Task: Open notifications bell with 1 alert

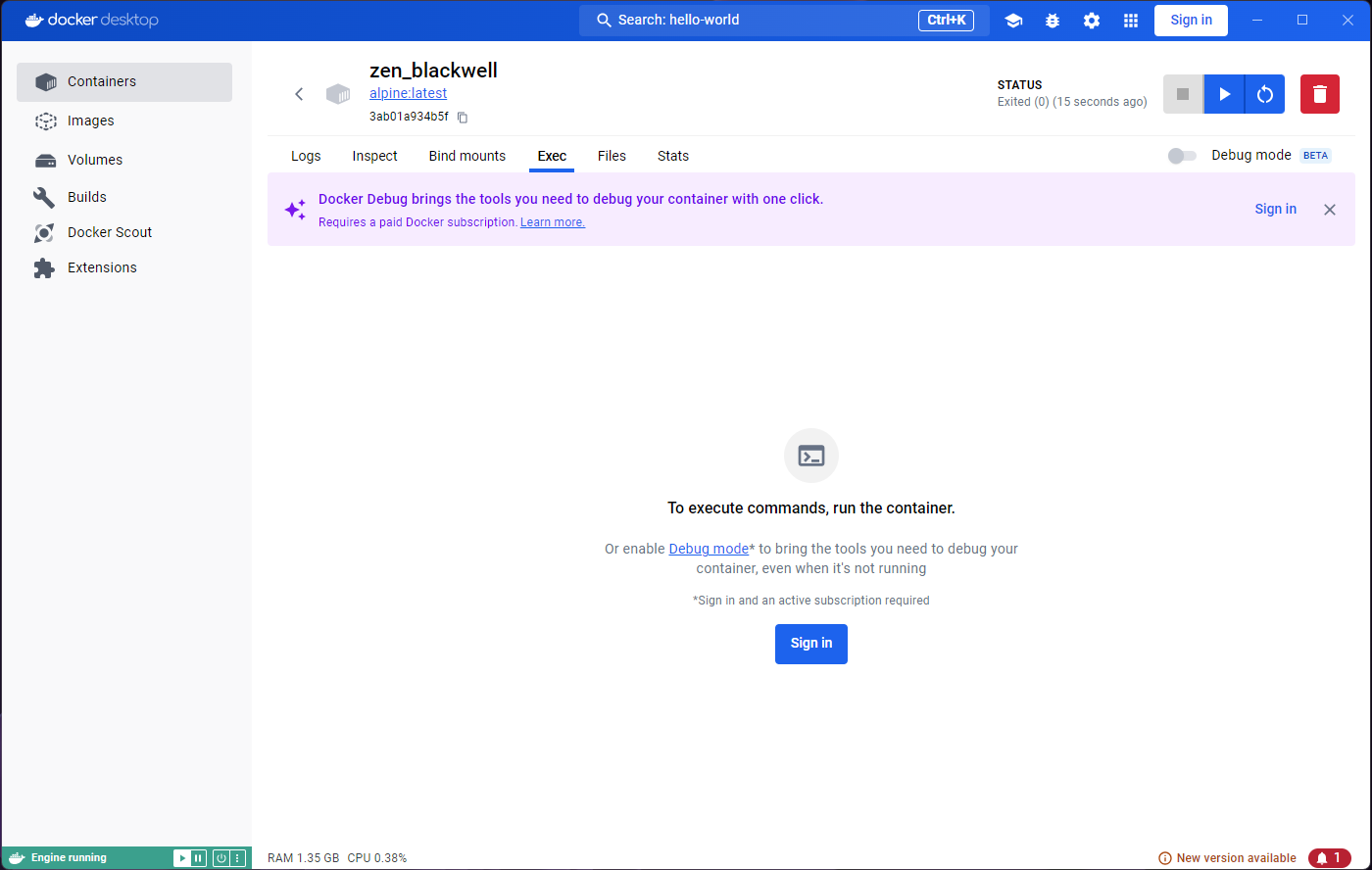Action: click(1330, 858)
